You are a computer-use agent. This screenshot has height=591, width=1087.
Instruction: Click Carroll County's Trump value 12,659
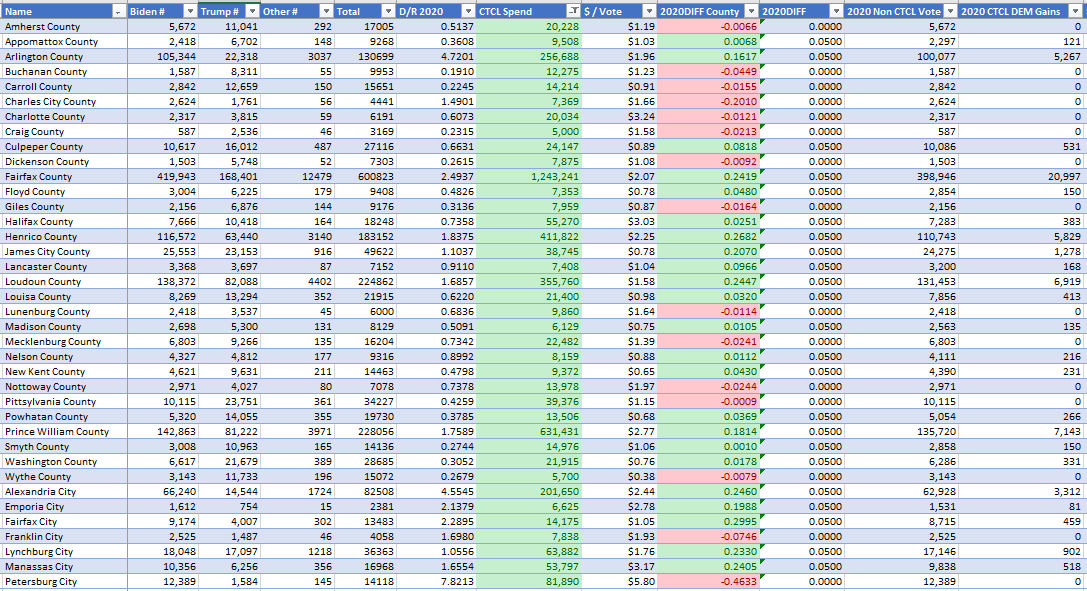pyautogui.click(x=229, y=87)
